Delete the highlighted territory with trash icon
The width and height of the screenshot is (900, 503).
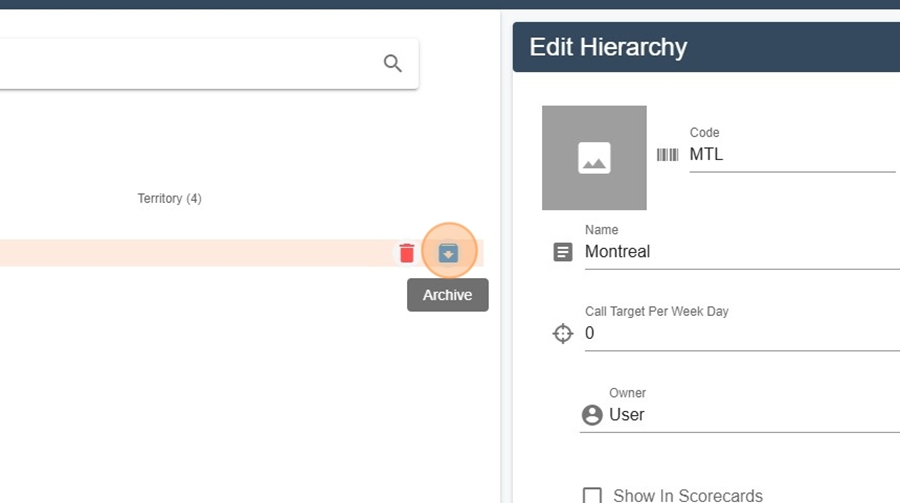pyautogui.click(x=406, y=253)
